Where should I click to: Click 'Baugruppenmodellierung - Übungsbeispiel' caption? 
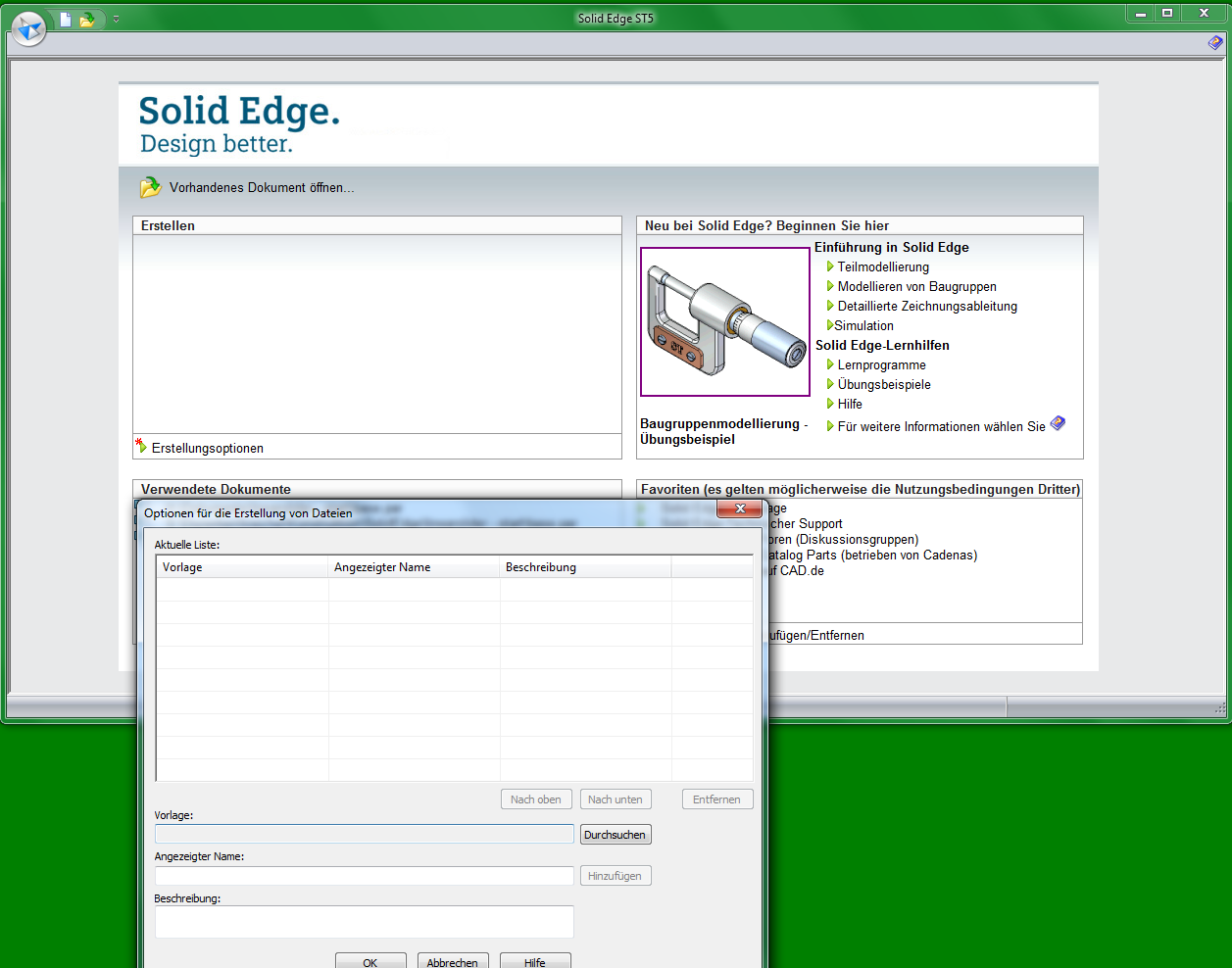[724, 431]
